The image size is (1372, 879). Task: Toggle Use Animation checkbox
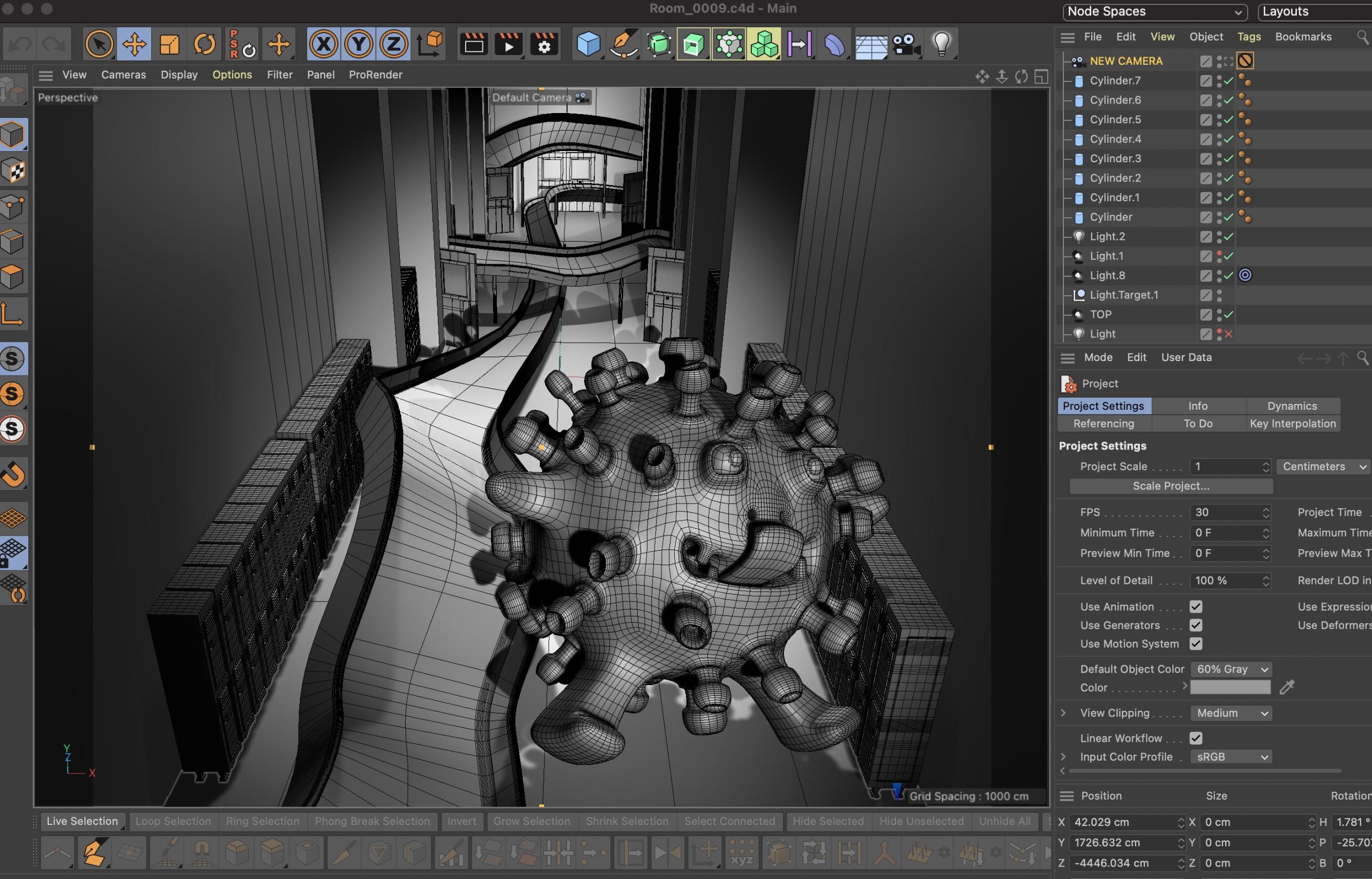point(1196,606)
